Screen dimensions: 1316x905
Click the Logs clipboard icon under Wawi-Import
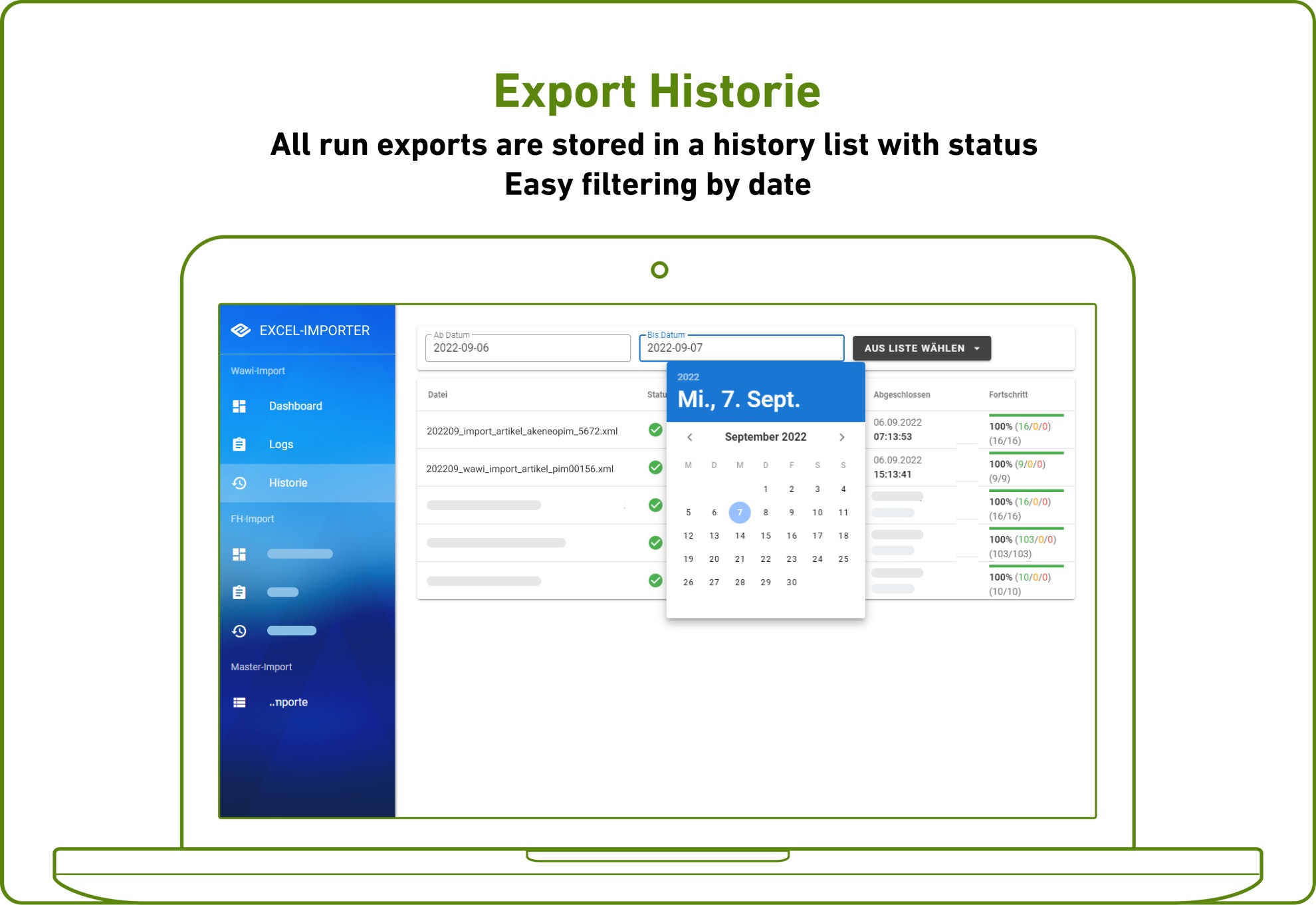tap(239, 445)
